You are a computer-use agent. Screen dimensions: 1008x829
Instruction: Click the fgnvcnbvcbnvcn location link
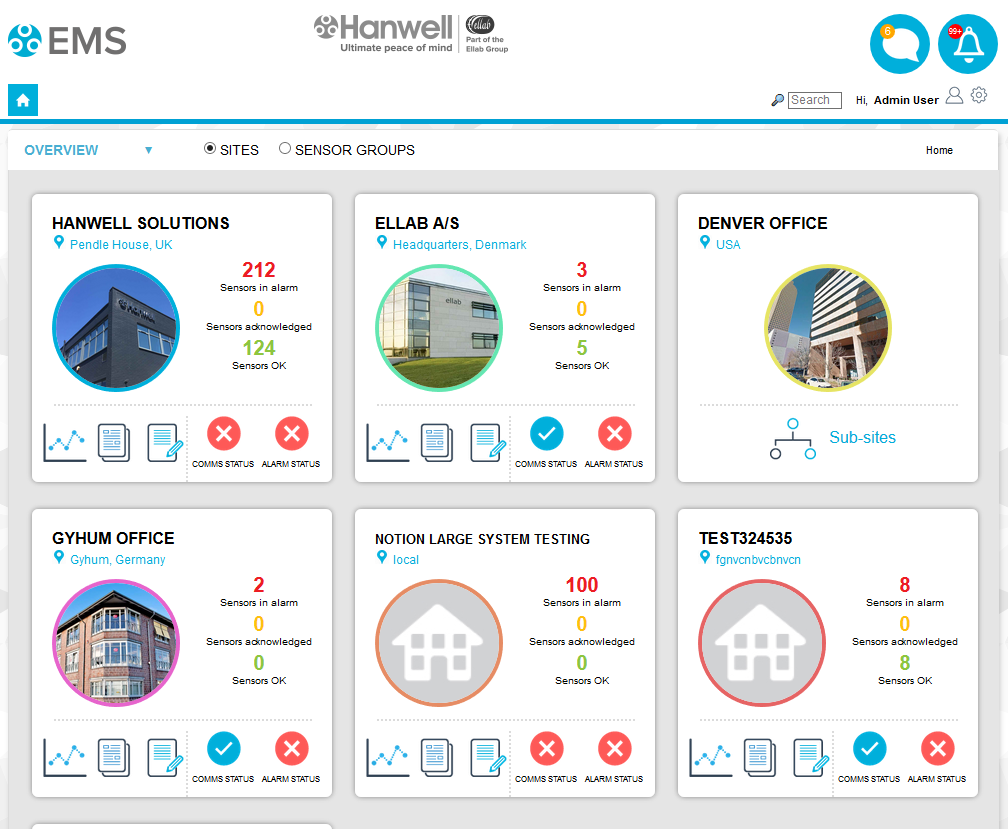click(759, 560)
